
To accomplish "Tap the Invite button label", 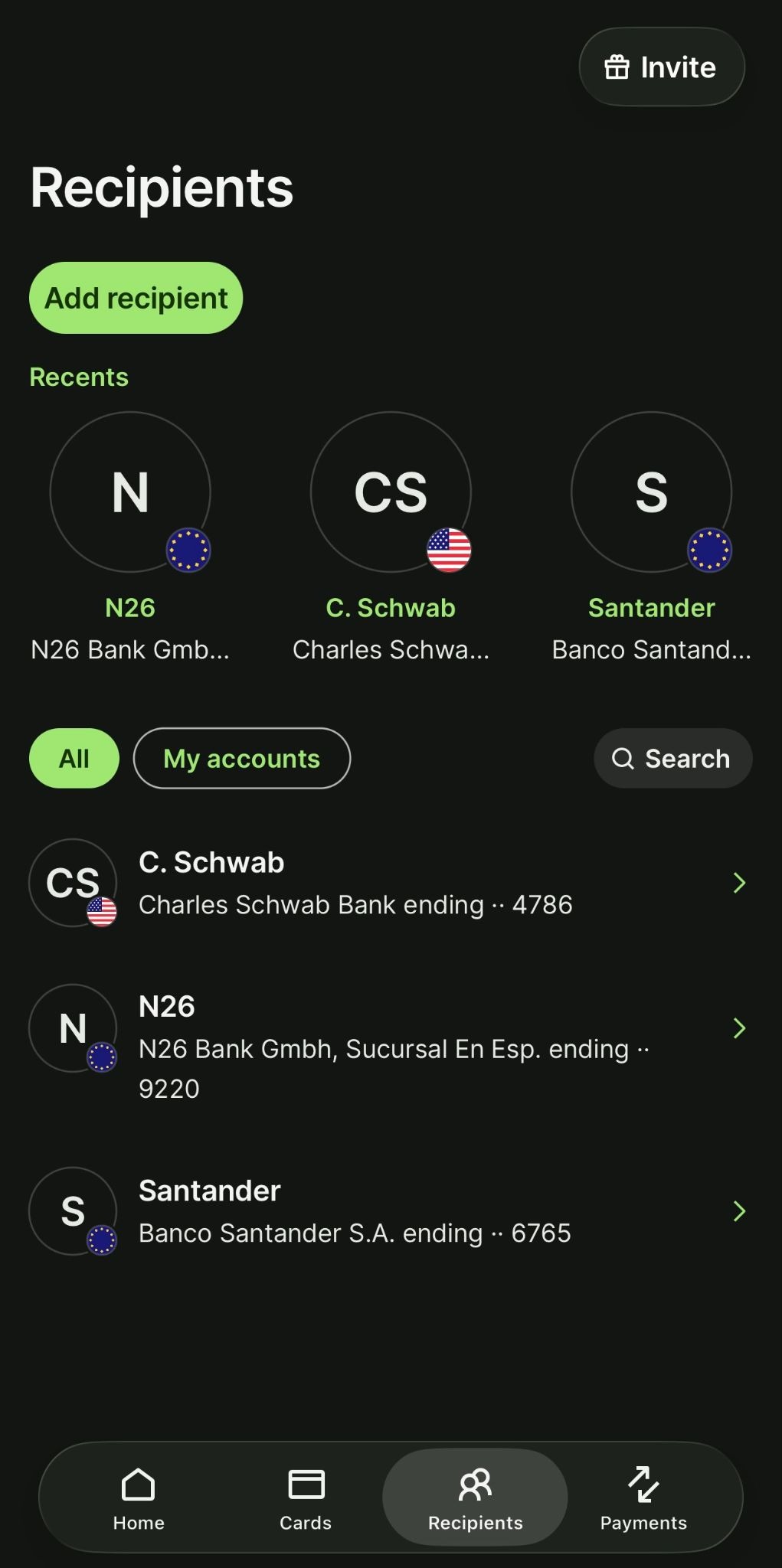I will (678, 67).
